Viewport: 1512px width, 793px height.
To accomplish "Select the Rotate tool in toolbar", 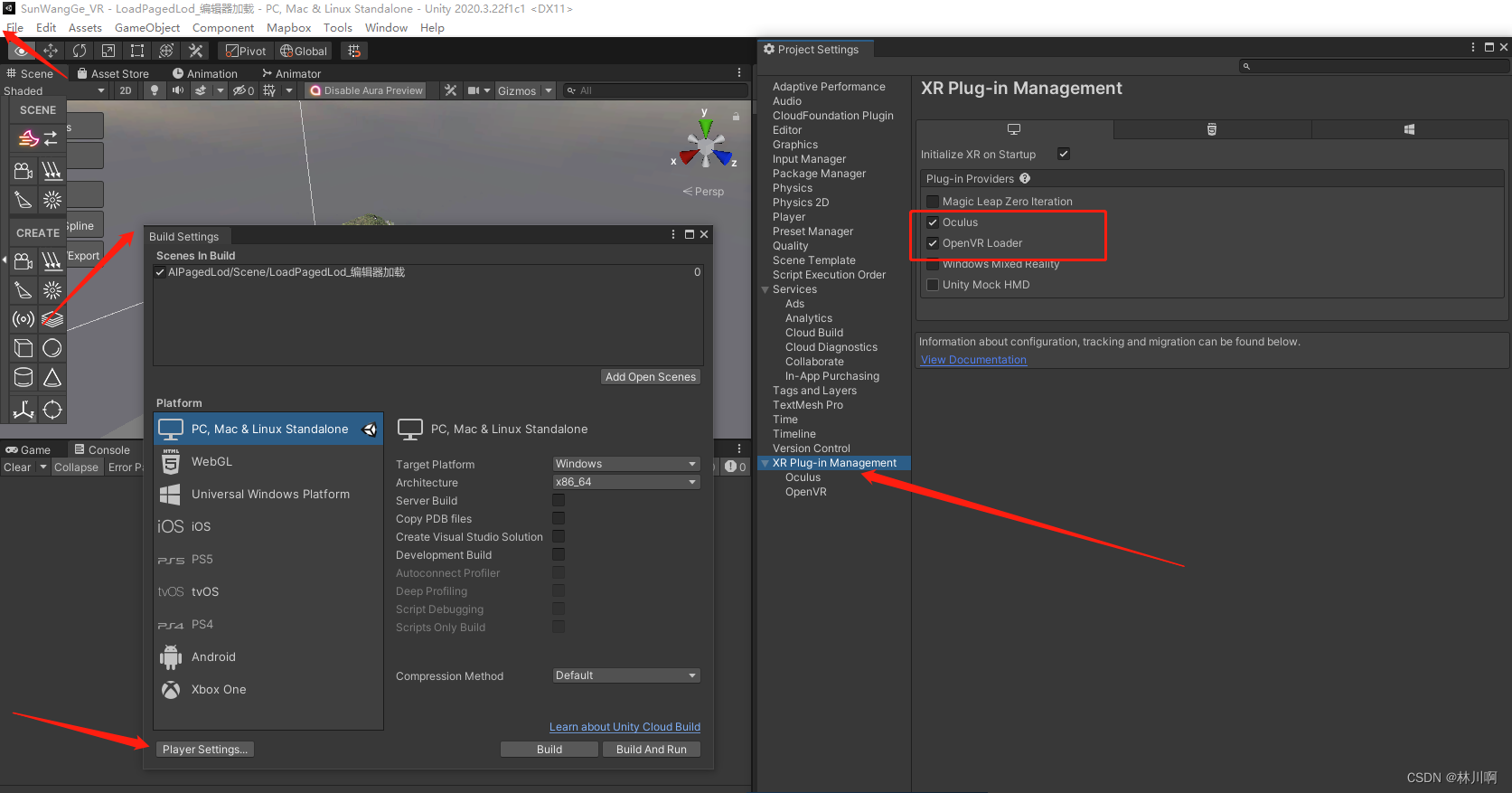I will point(79,51).
